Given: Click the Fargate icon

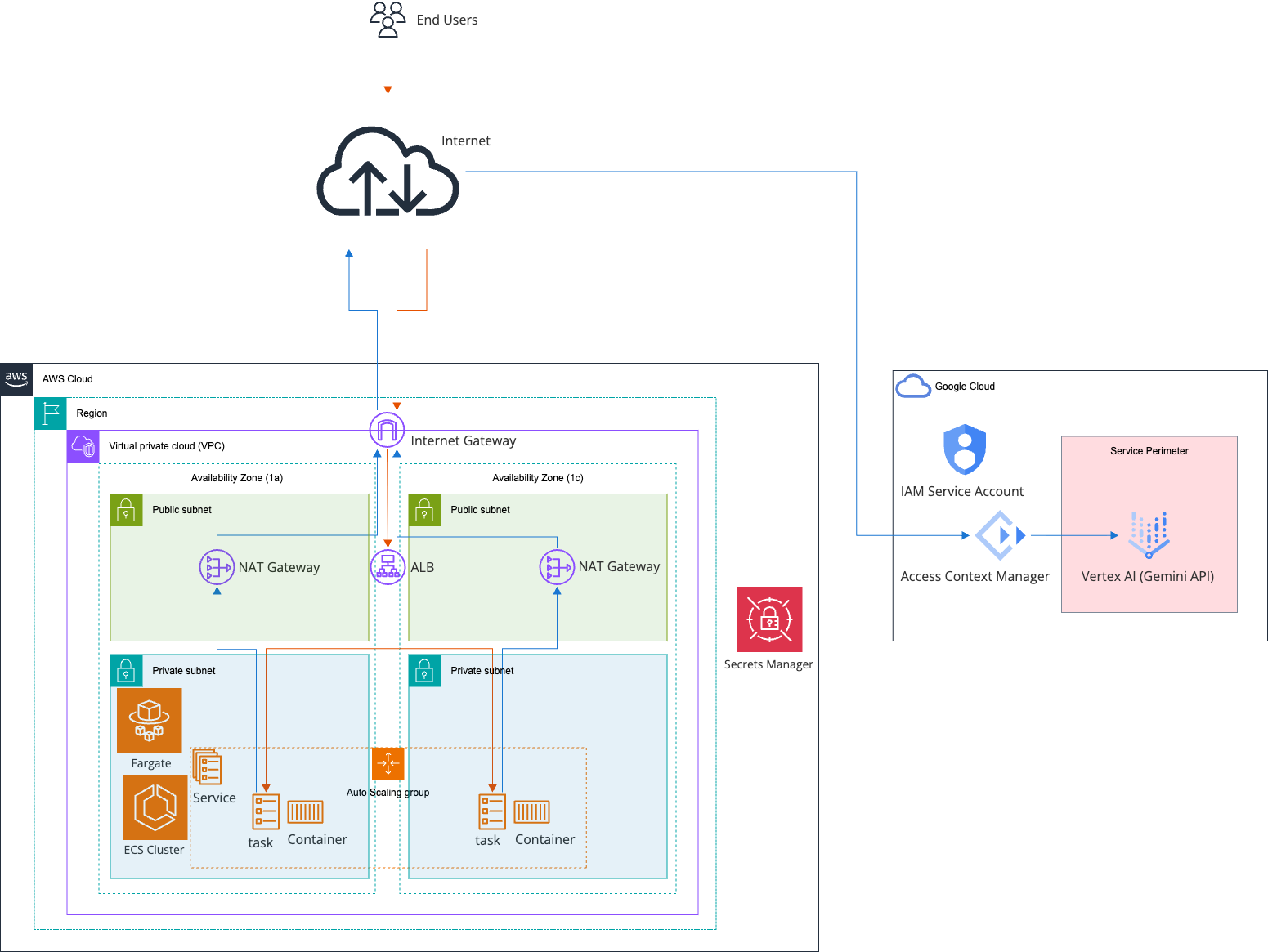Looking at the screenshot, I should [150, 720].
